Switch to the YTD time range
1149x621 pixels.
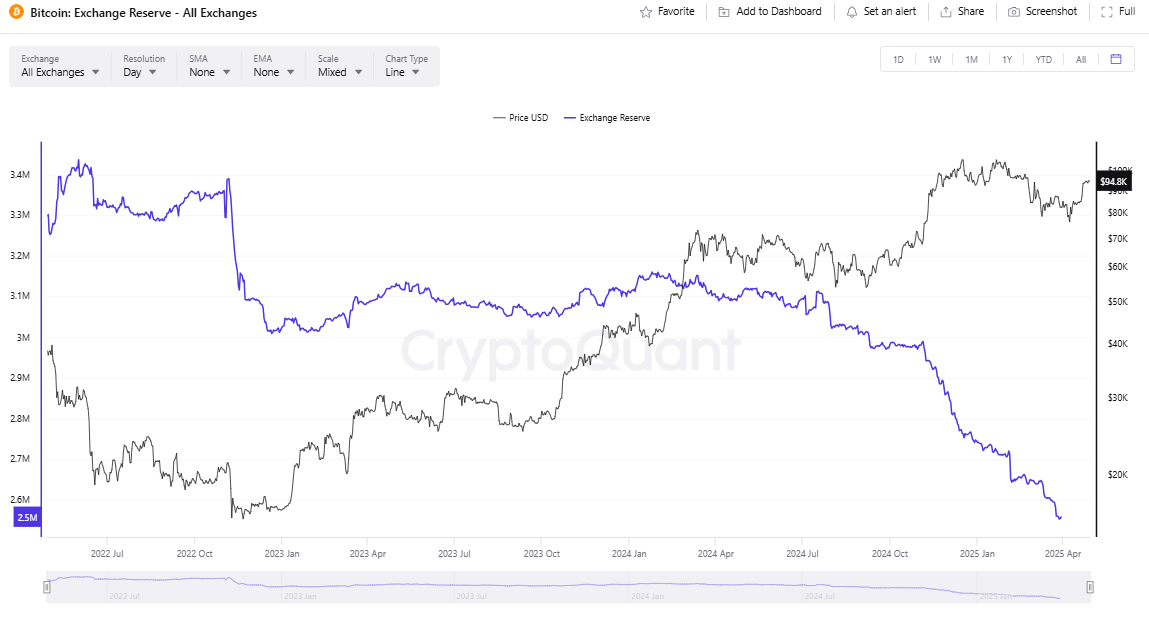tap(1043, 59)
